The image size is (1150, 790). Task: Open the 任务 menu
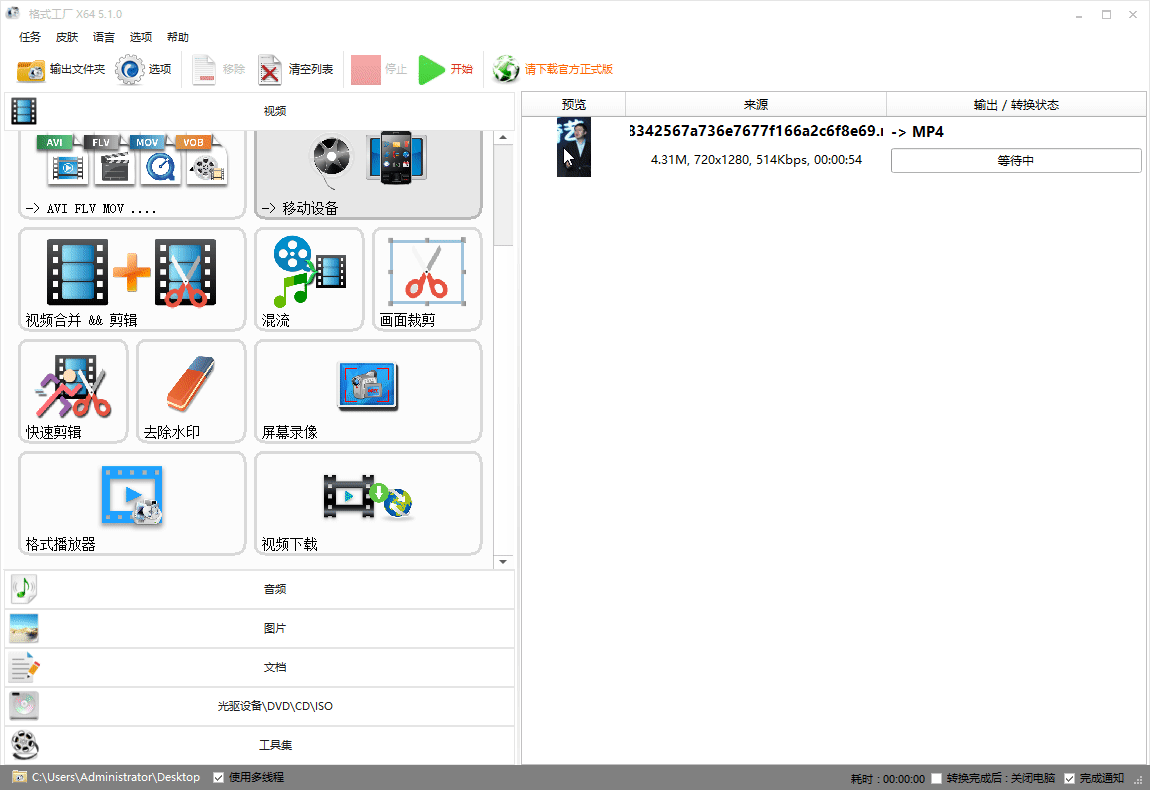[30, 37]
